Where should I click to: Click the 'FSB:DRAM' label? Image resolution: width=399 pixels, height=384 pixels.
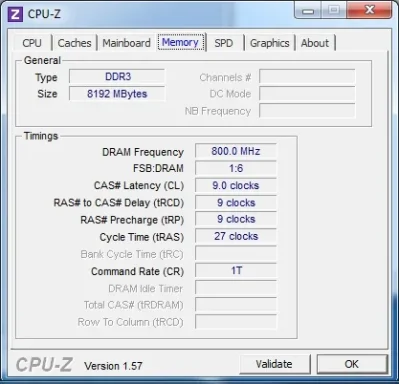point(158,168)
